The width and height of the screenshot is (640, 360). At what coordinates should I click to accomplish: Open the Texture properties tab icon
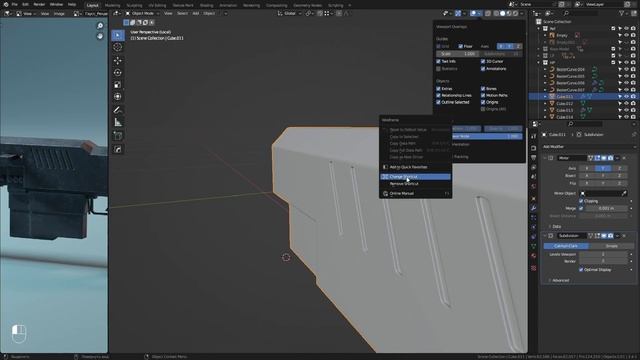point(533,268)
